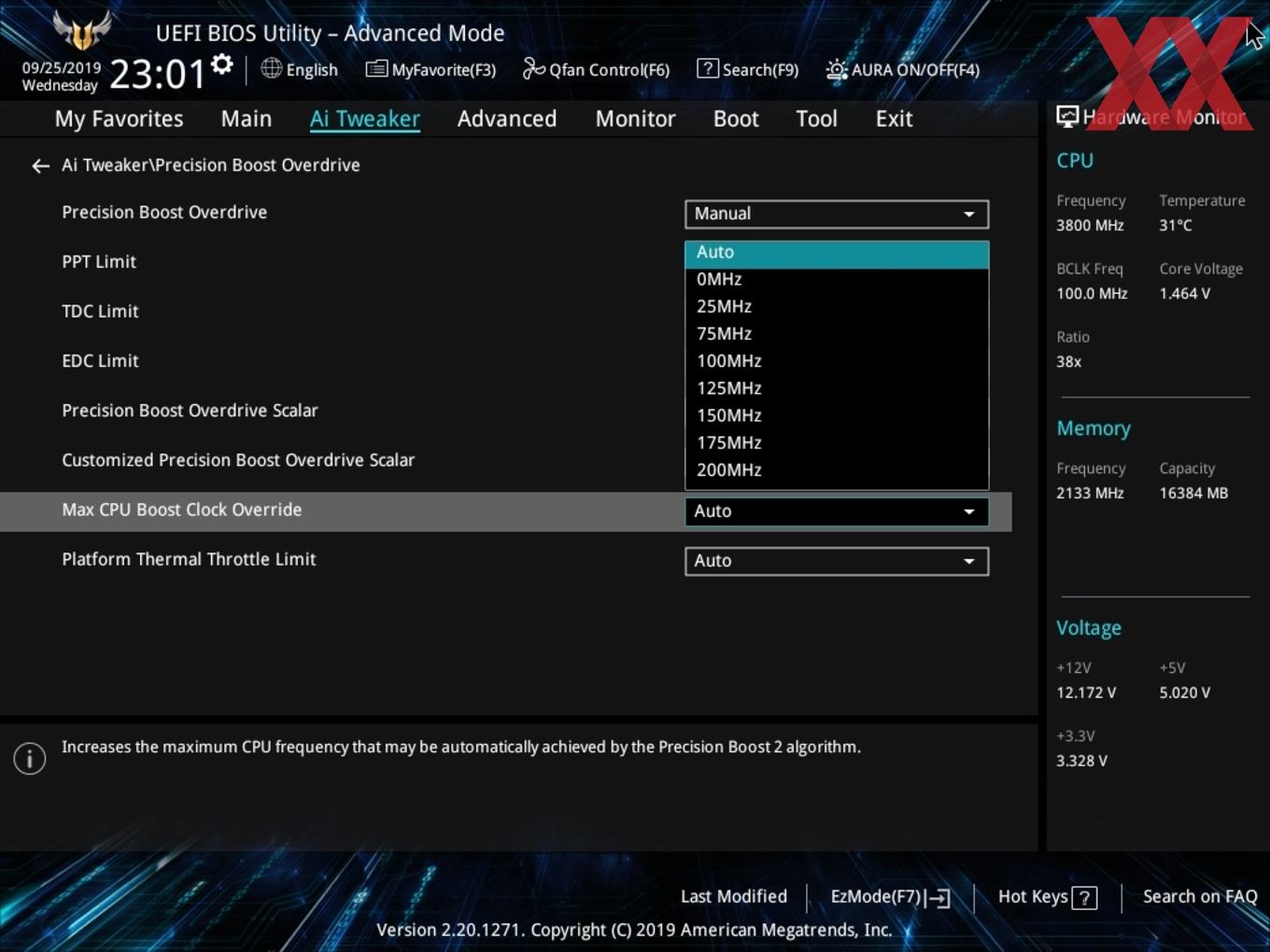The image size is (1270, 952).
Task: Click the memory capacity 16384 MB
Action: pos(1193,493)
